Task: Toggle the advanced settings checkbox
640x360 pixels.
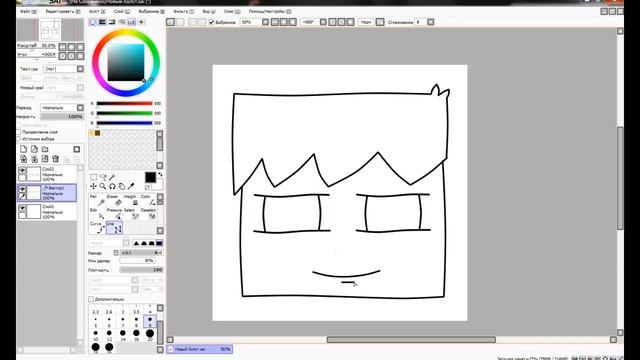Action: pyautogui.click(x=91, y=299)
